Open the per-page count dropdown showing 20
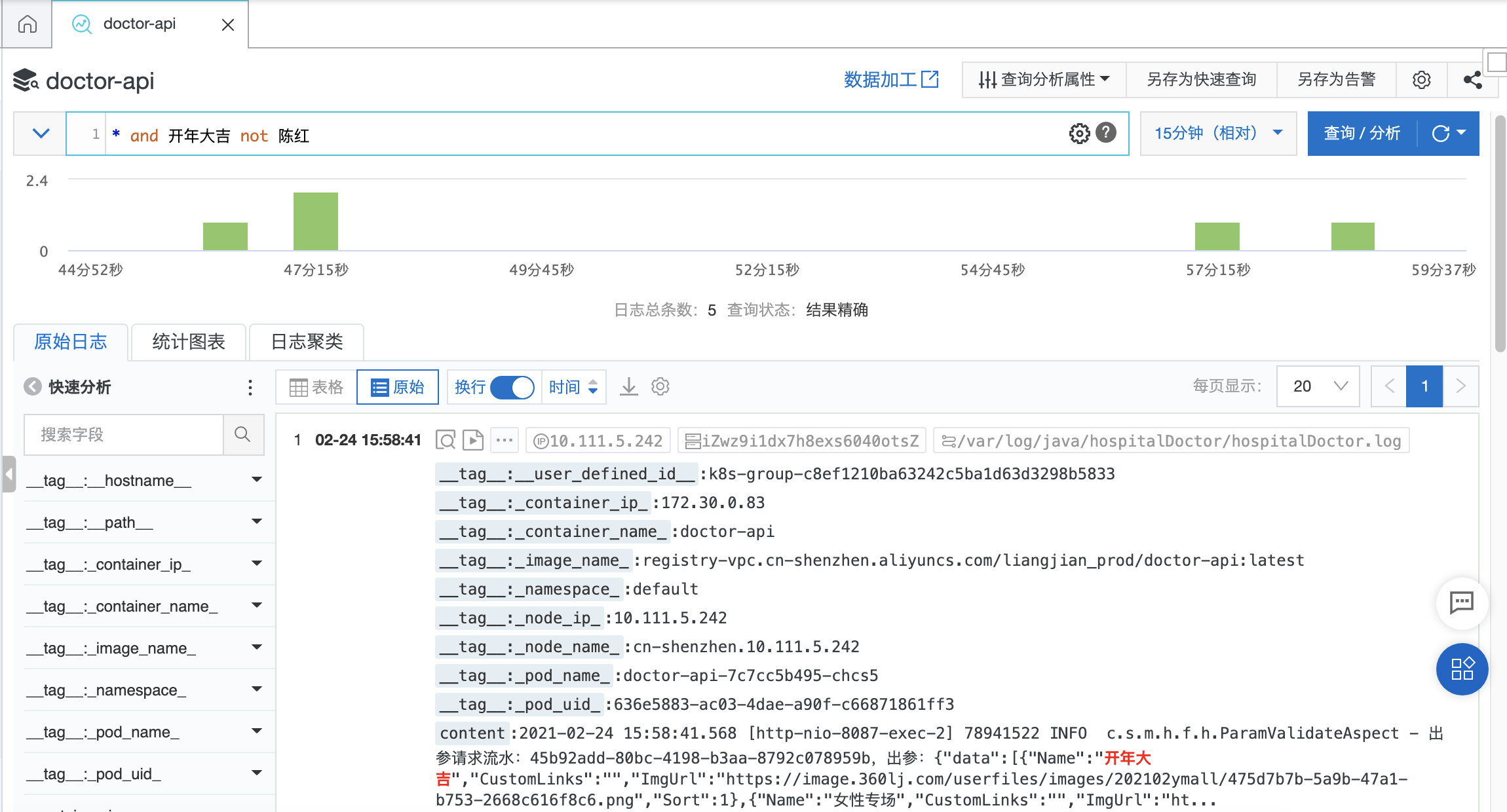This screenshot has width=1507, height=812. pos(1318,386)
